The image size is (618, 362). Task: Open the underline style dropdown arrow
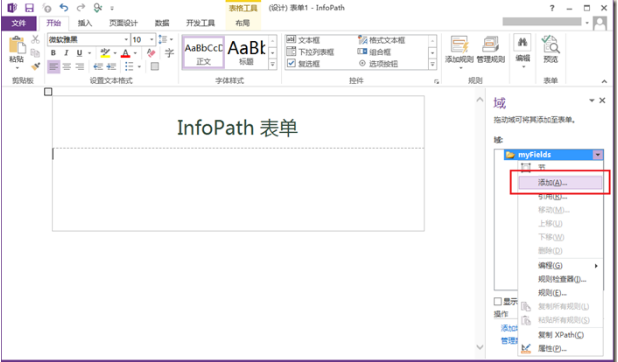click(x=89, y=53)
